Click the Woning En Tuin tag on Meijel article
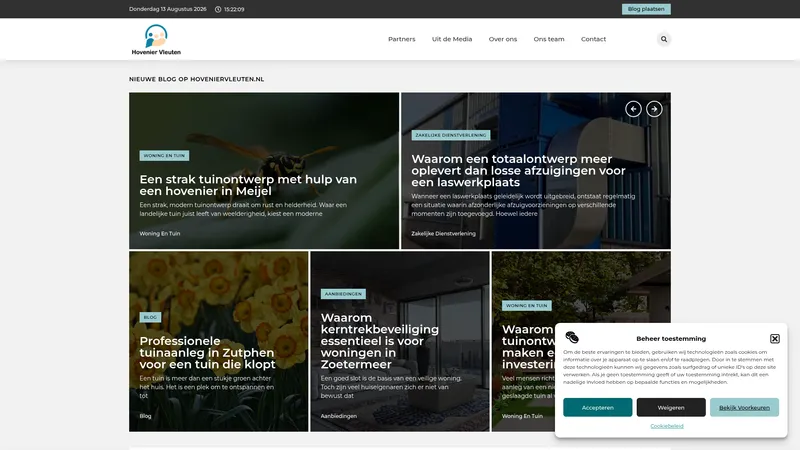The height and width of the screenshot is (450, 800). pos(164,156)
